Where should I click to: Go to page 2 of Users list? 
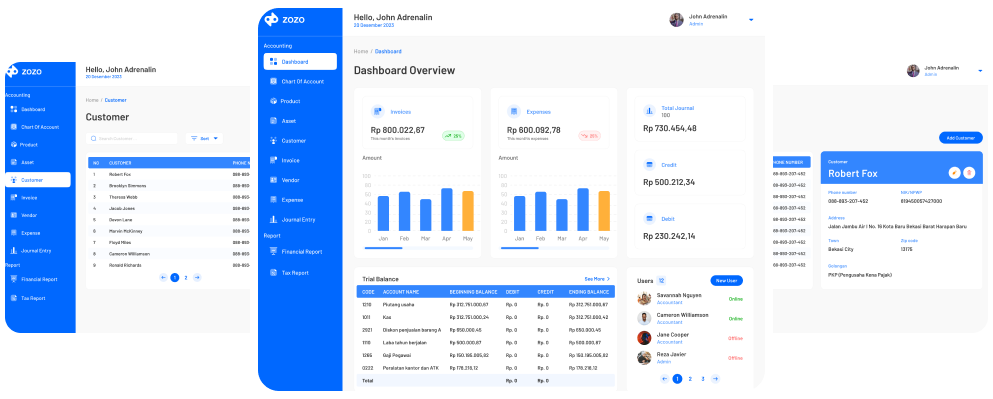[690, 379]
